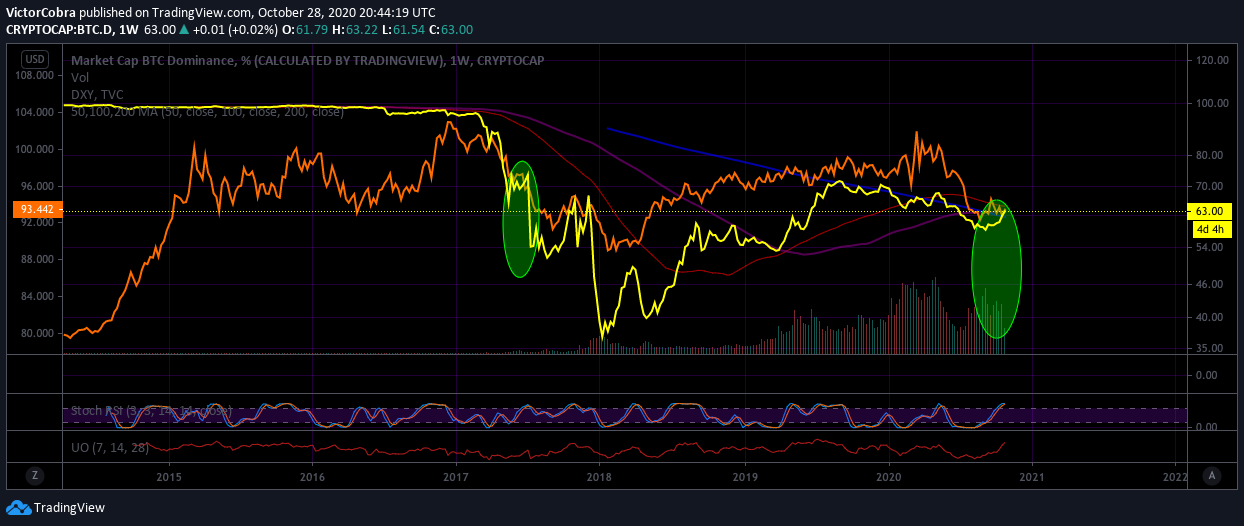Select the Stoch RSI indicator legend
This screenshot has height=526, width=1244.
point(151,410)
